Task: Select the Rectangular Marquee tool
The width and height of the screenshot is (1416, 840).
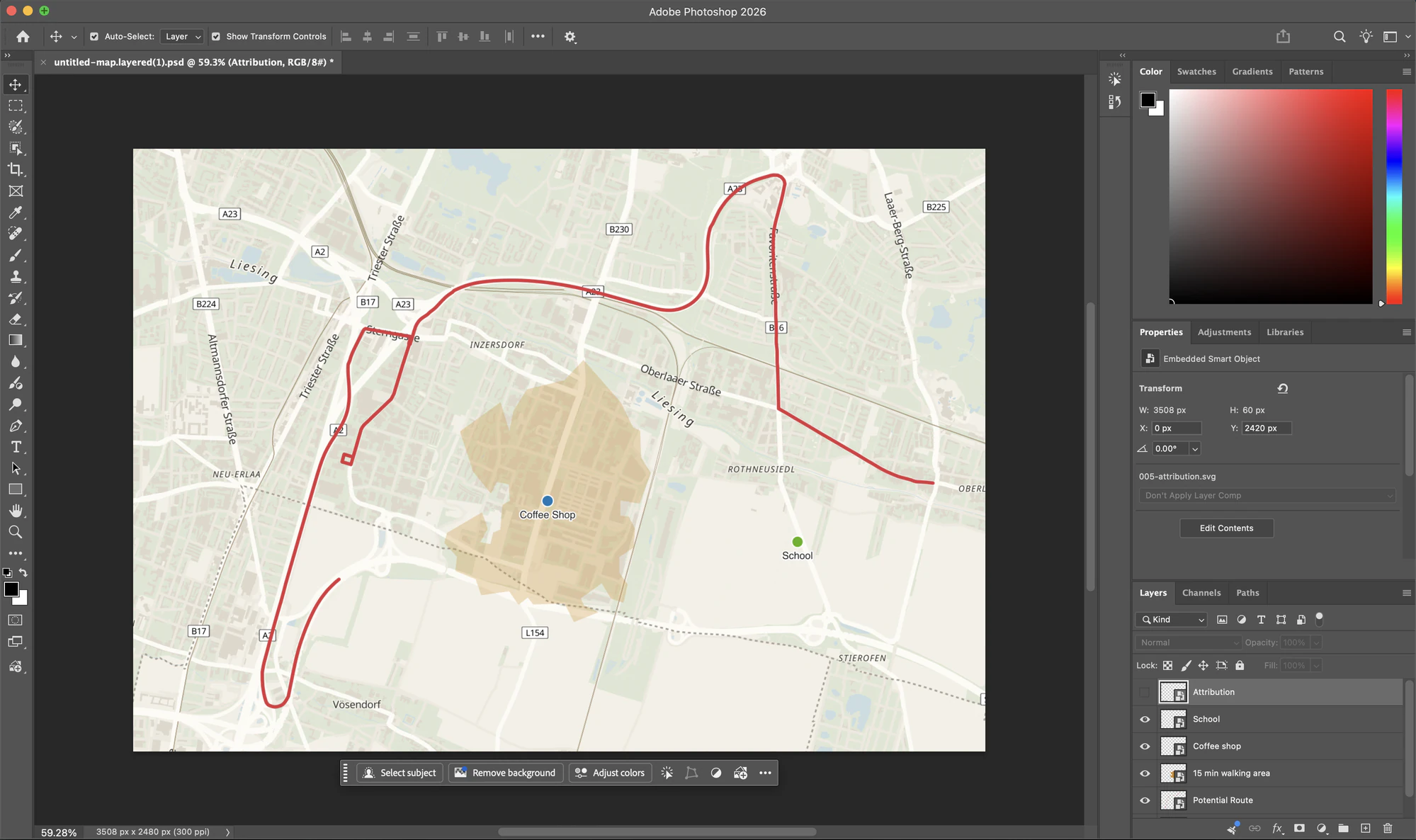Action: [15, 106]
